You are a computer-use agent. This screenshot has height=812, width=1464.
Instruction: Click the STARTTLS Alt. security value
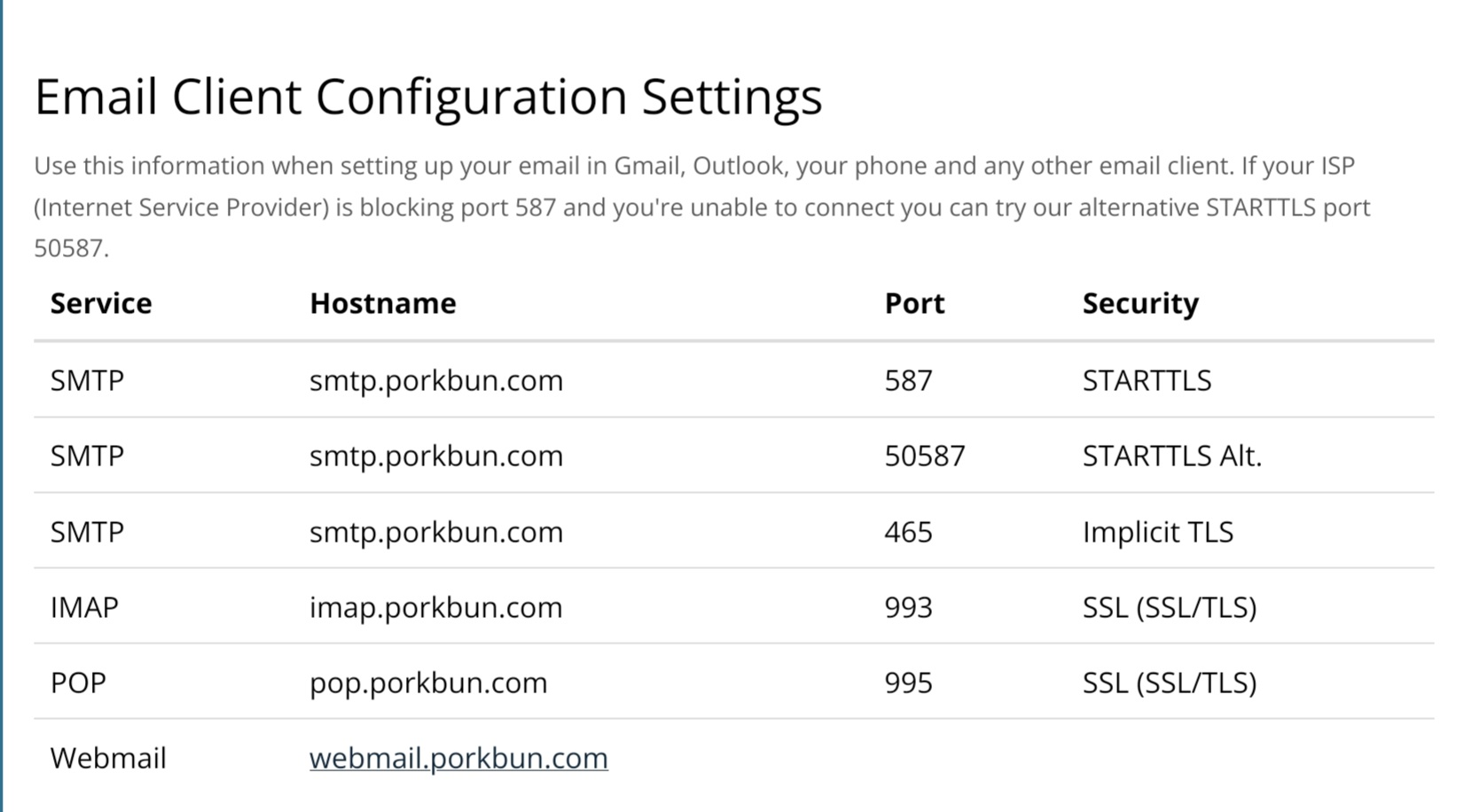[1172, 456]
